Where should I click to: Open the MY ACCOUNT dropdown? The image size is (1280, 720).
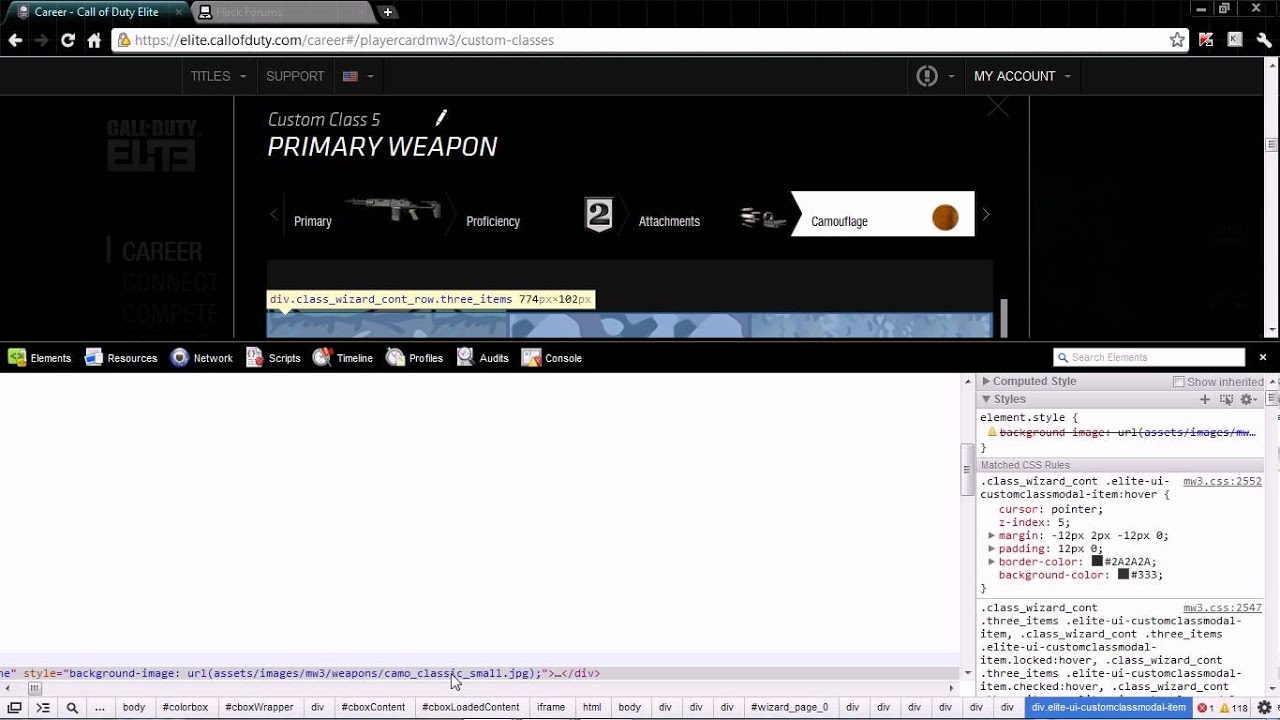pos(1022,76)
